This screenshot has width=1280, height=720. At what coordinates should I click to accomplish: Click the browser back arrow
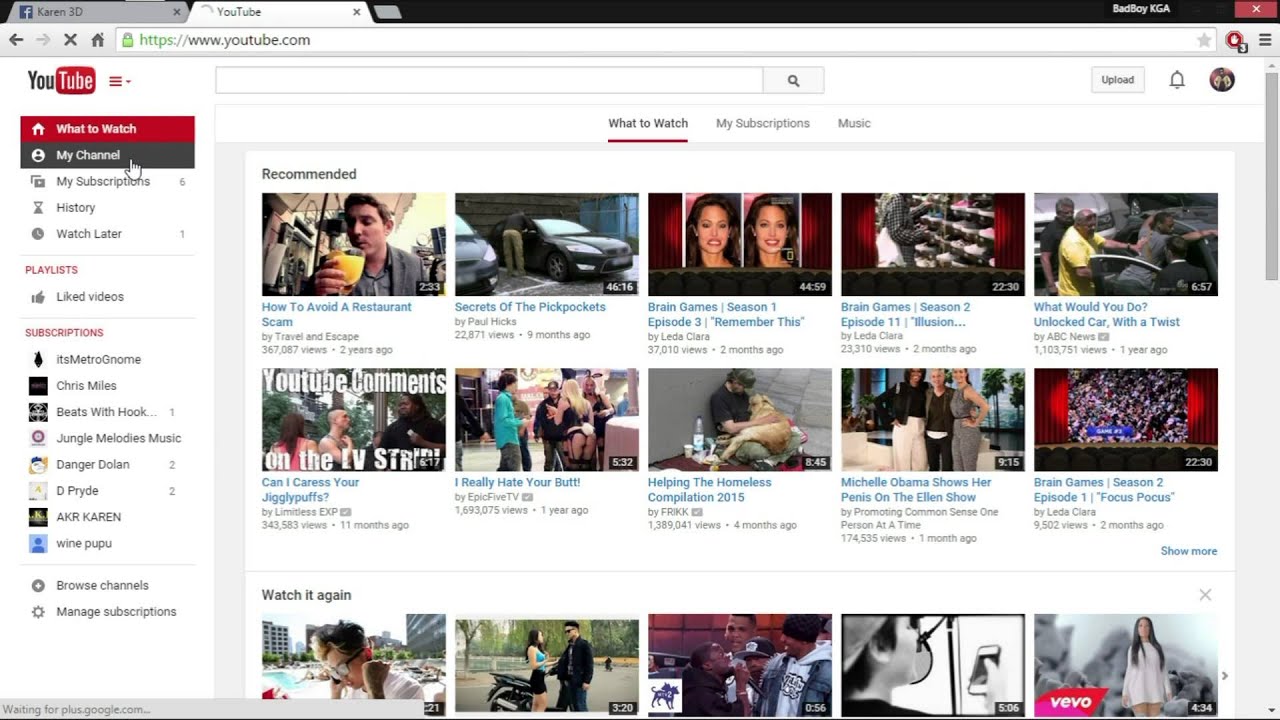click(16, 40)
